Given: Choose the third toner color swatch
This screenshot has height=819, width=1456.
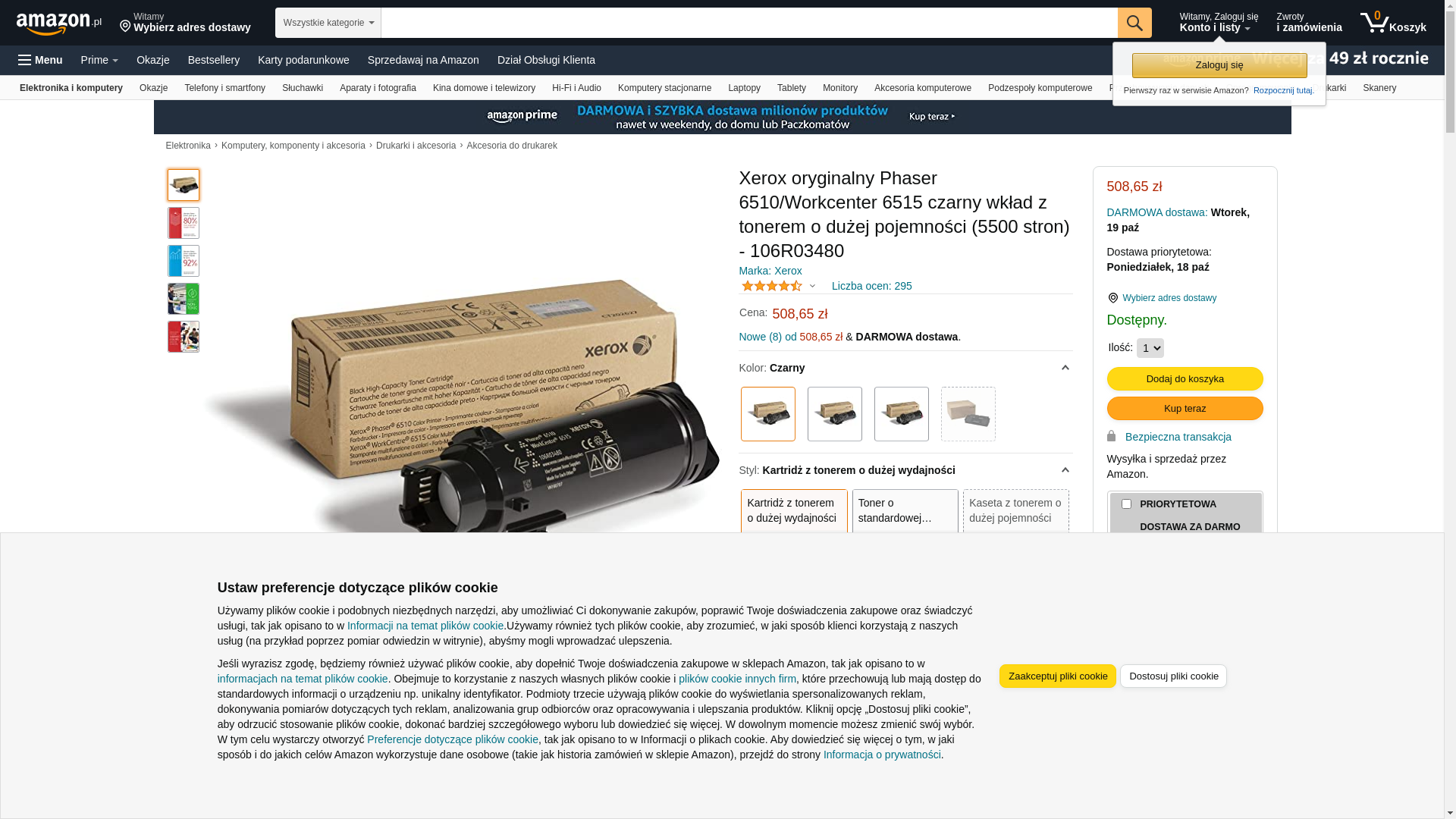Looking at the screenshot, I should pos(902,414).
